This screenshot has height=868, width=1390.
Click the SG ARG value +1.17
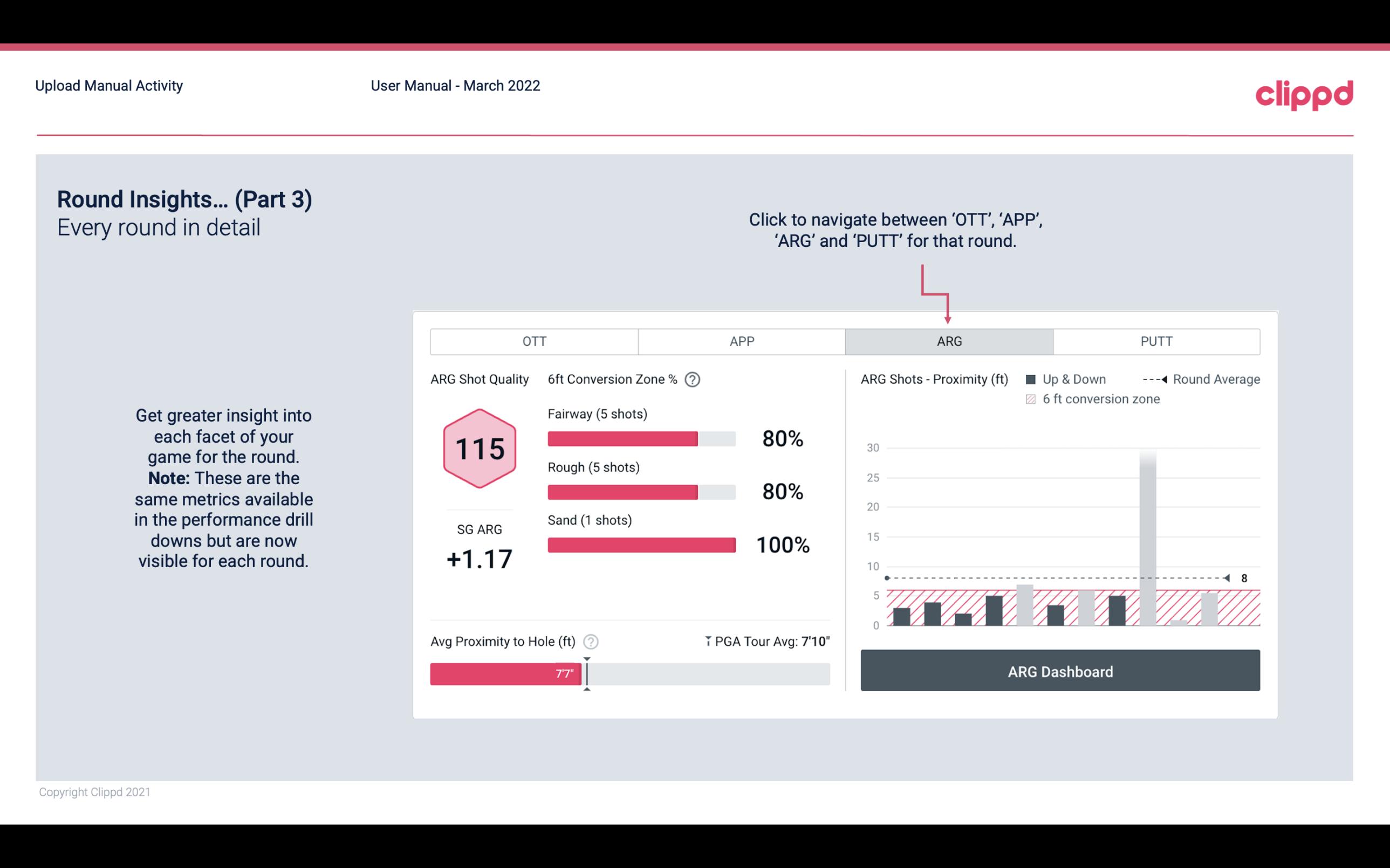pos(479,559)
